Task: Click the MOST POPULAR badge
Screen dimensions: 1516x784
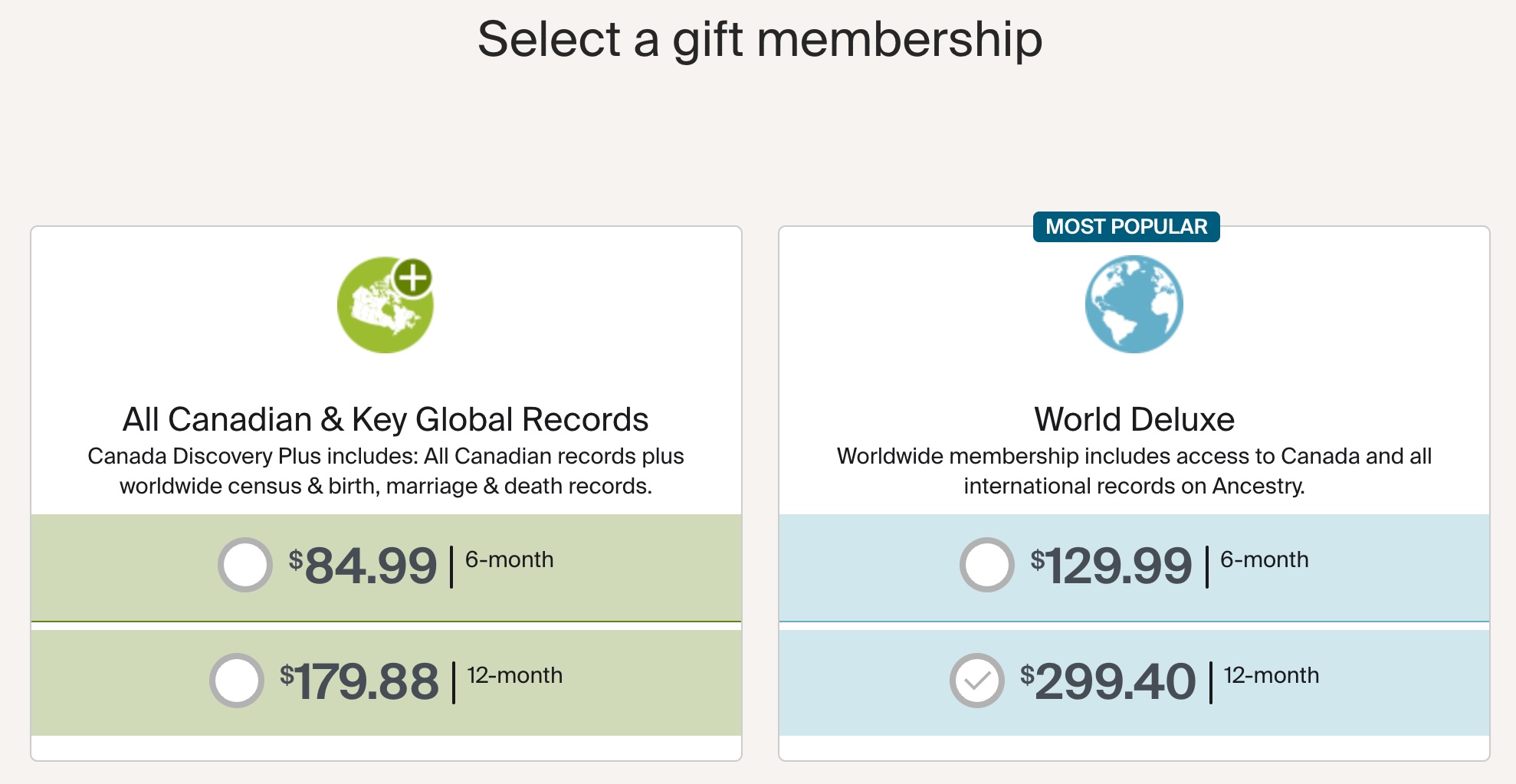Action: coord(1127,227)
